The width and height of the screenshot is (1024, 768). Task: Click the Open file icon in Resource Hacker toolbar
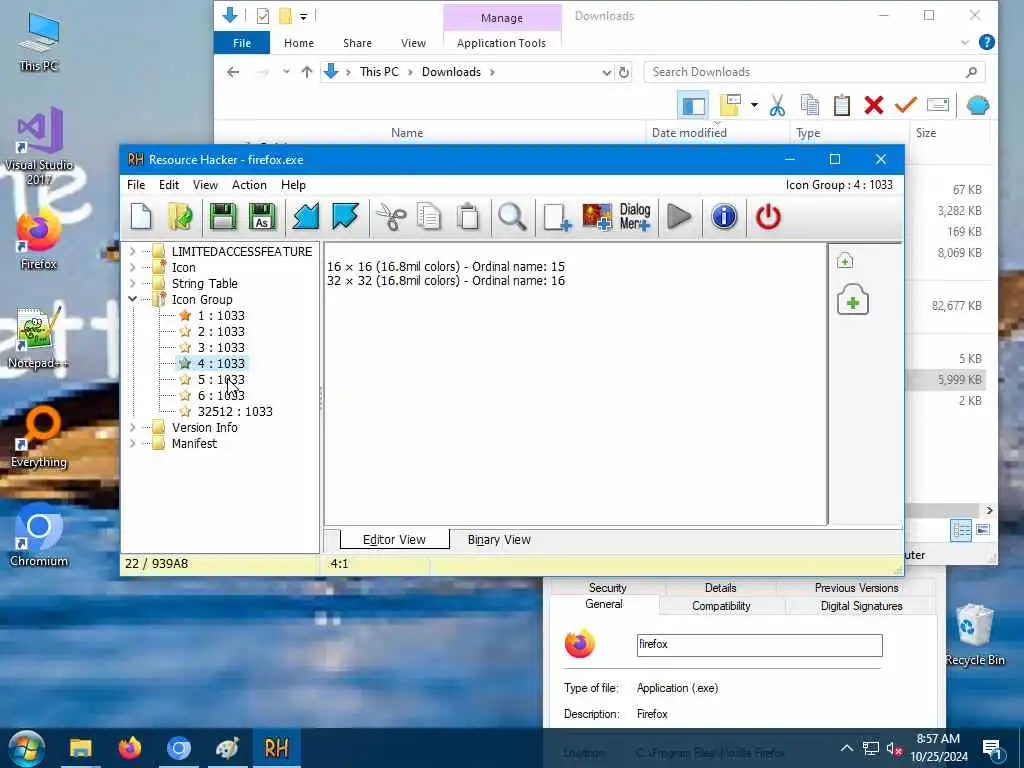point(180,217)
